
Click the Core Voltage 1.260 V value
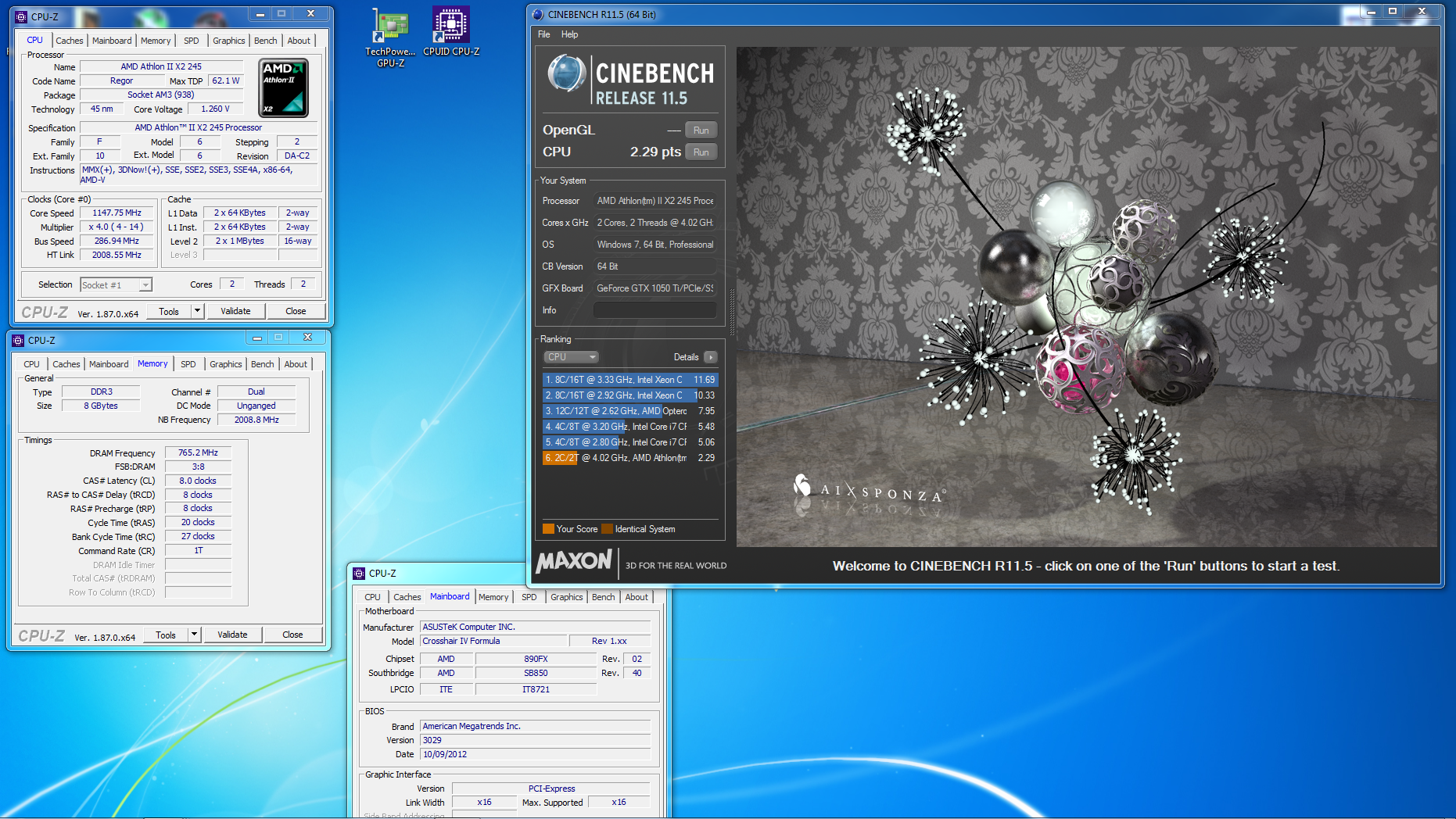[x=215, y=109]
